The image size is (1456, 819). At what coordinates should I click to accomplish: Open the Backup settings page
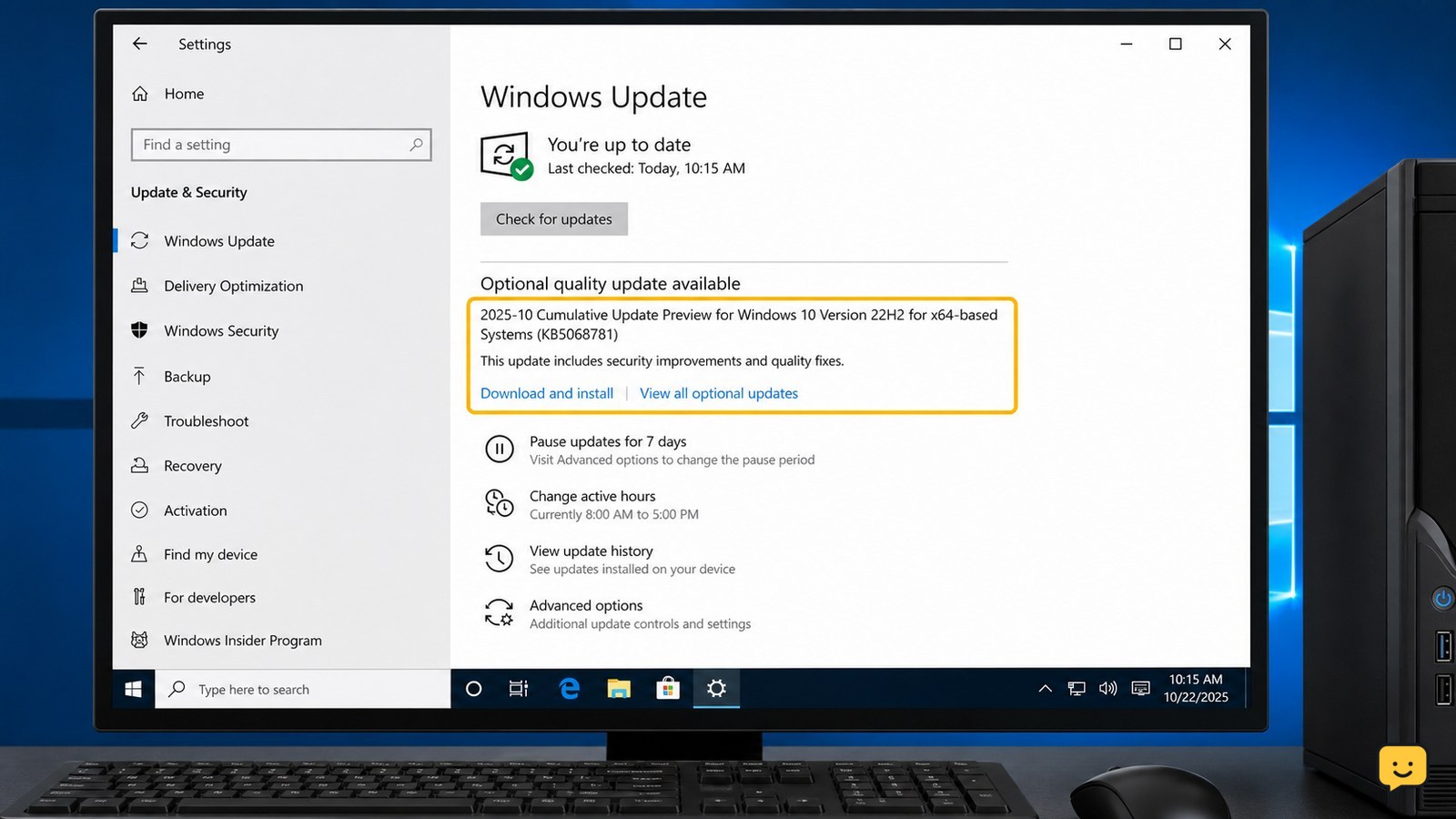[187, 376]
